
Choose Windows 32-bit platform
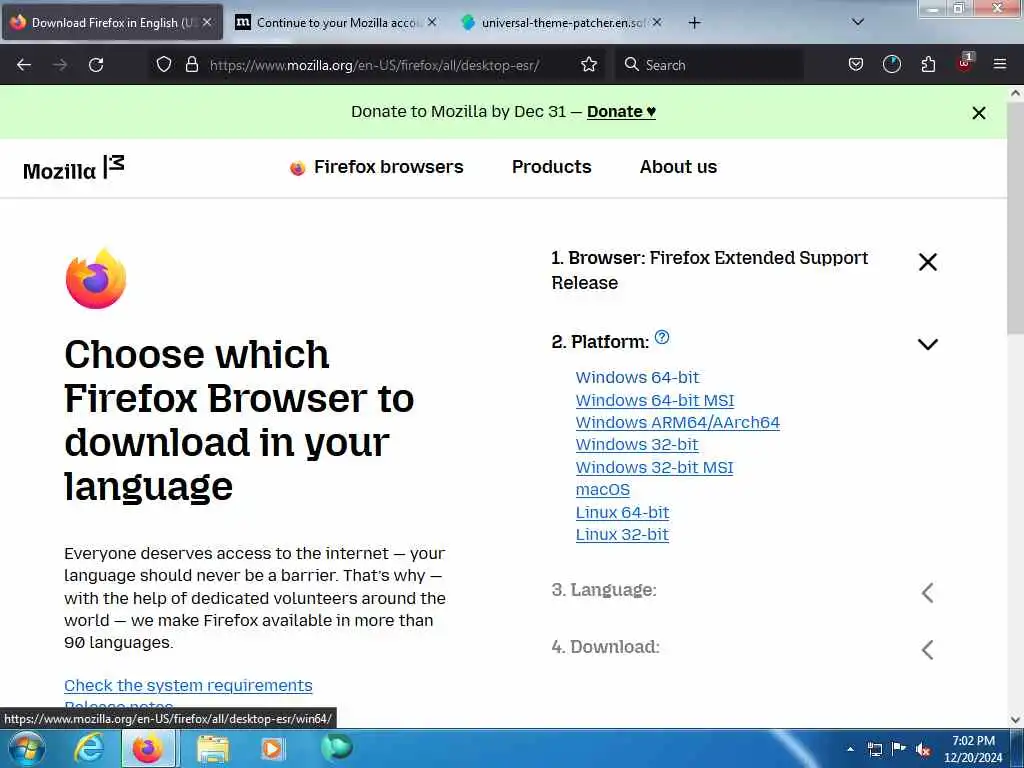pos(637,445)
